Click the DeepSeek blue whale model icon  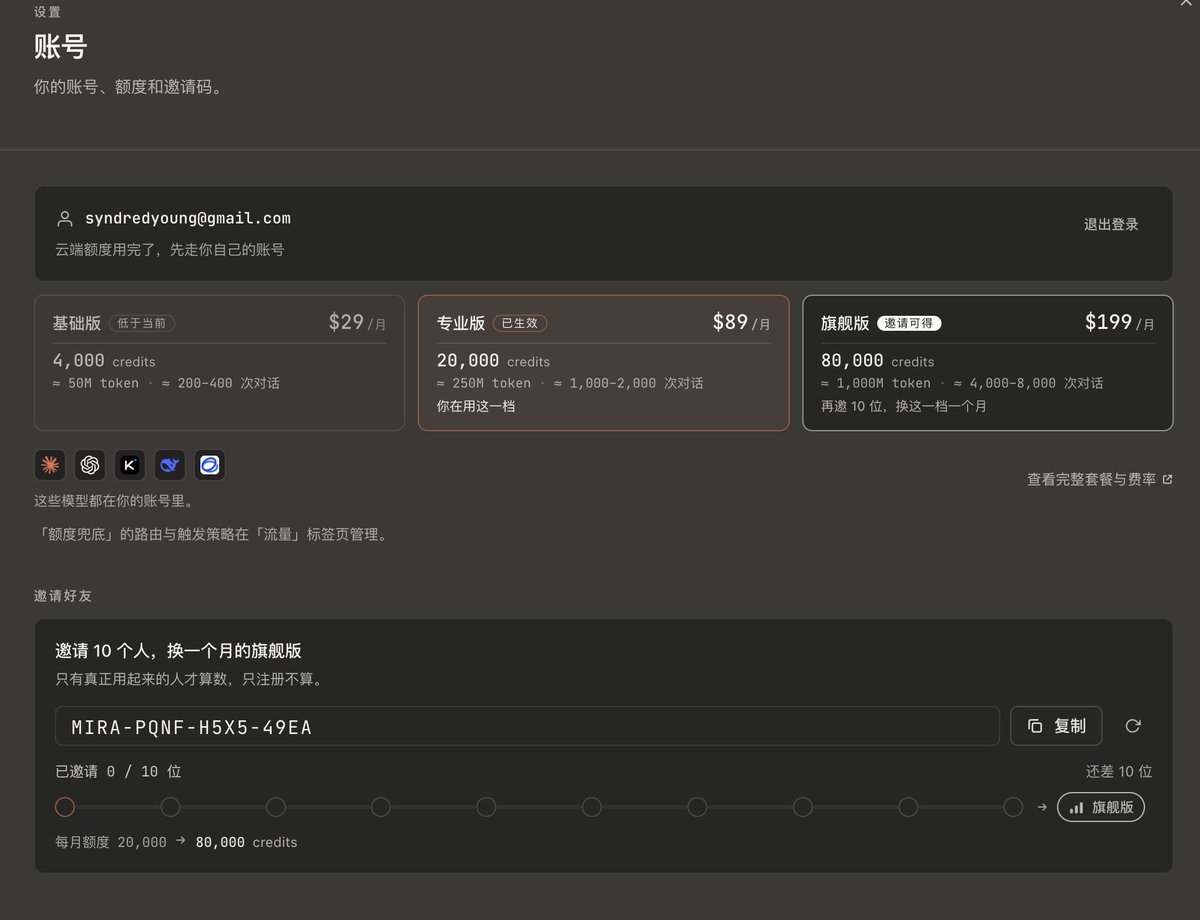coord(170,465)
